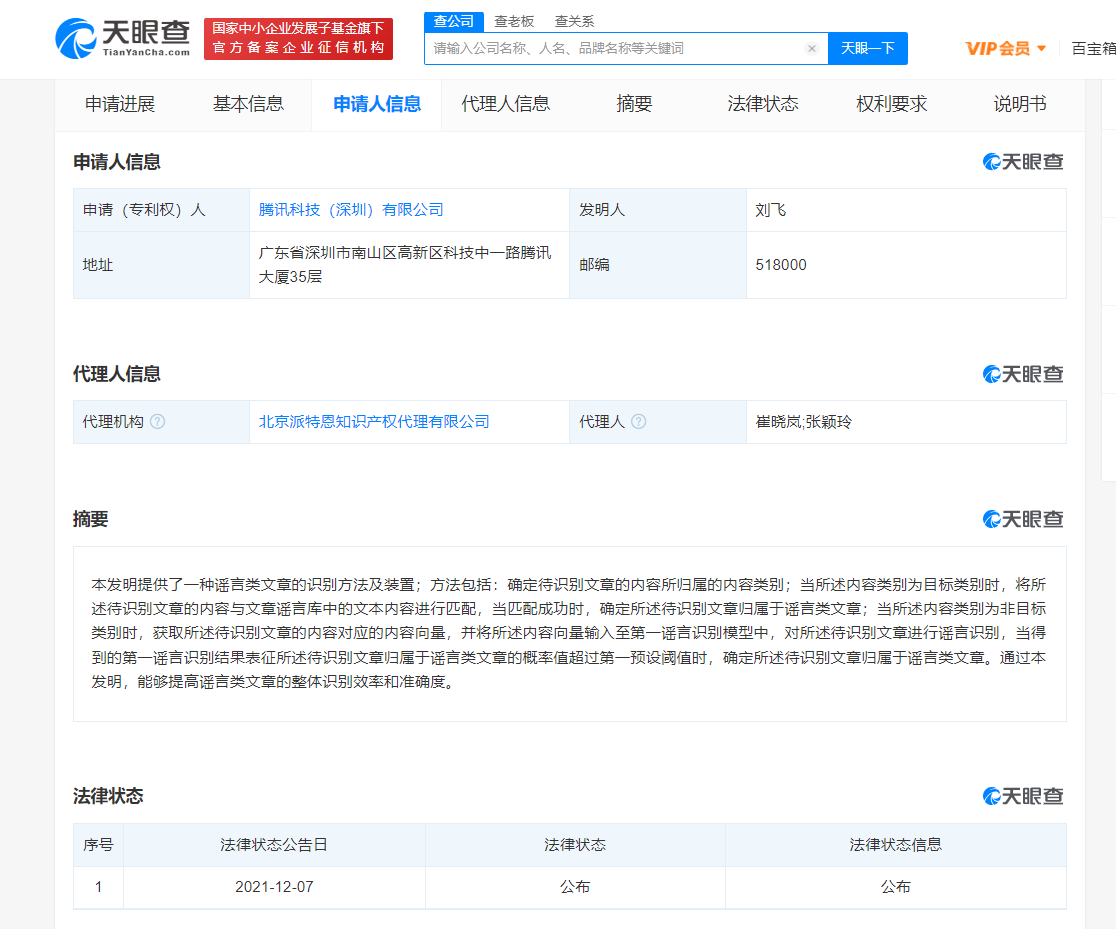Click the date 2021-12-07 cell
Image resolution: width=1116 pixels, height=929 pixels.
tap(274, 887)
